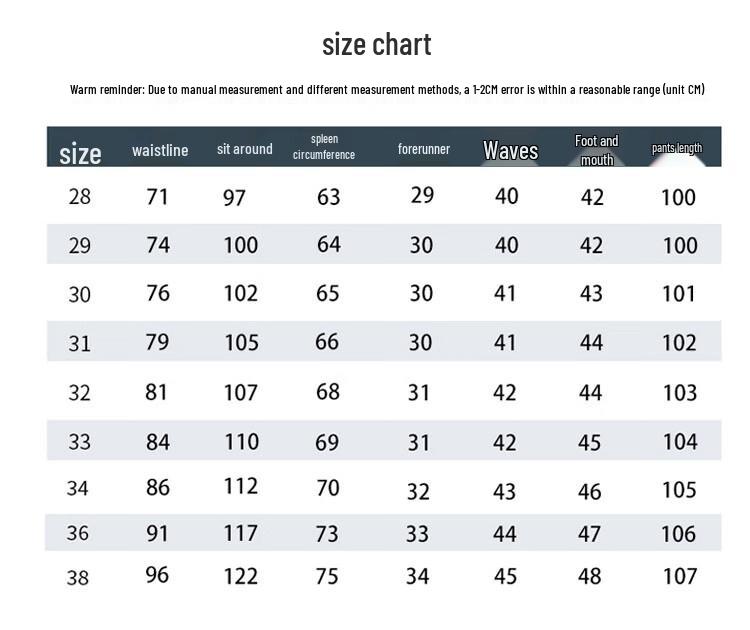Click sit around value 112 for size 34
Image resolution: width=750 pixels, height=630 pixels.
[240, 487]
